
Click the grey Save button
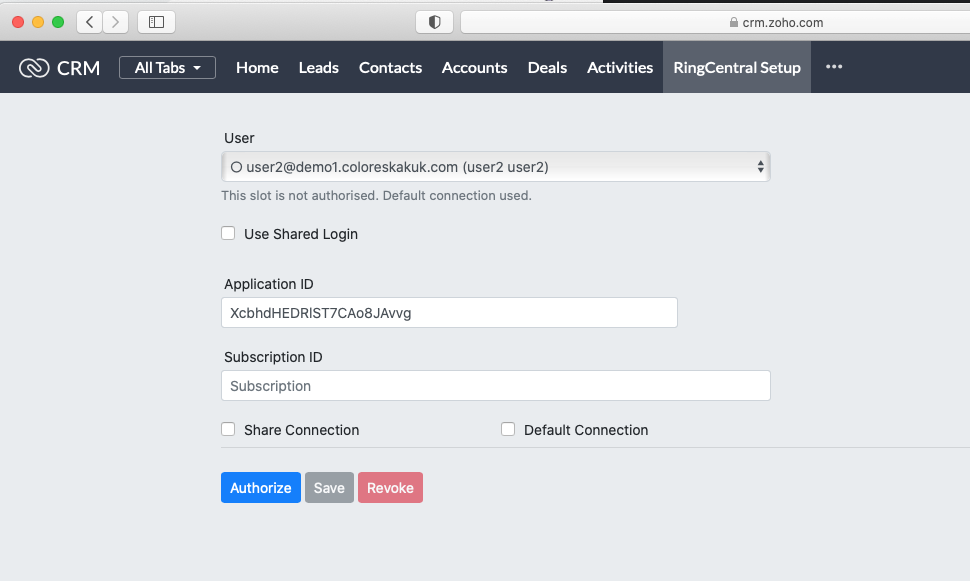(329, 488)
